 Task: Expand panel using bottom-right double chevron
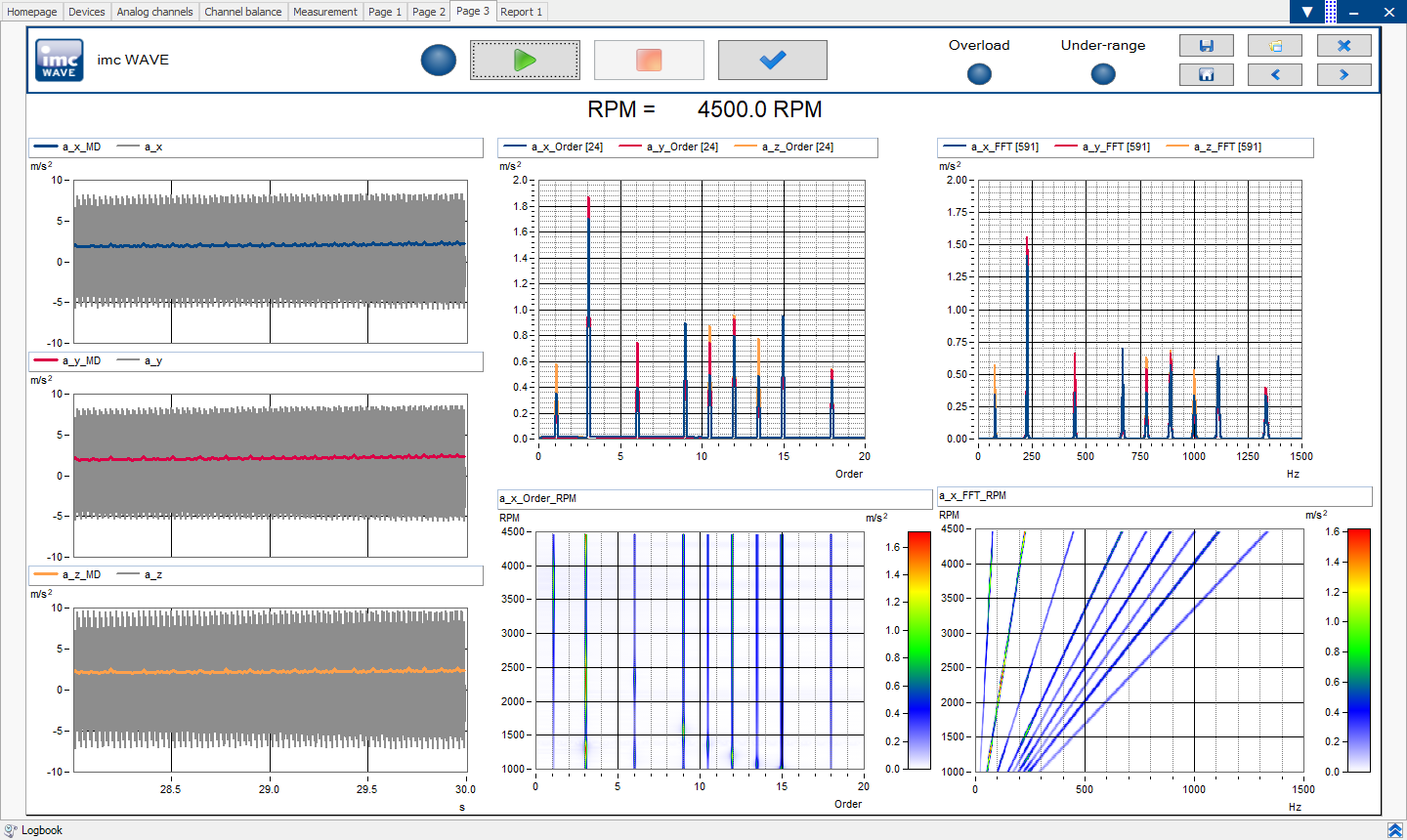1394,830
